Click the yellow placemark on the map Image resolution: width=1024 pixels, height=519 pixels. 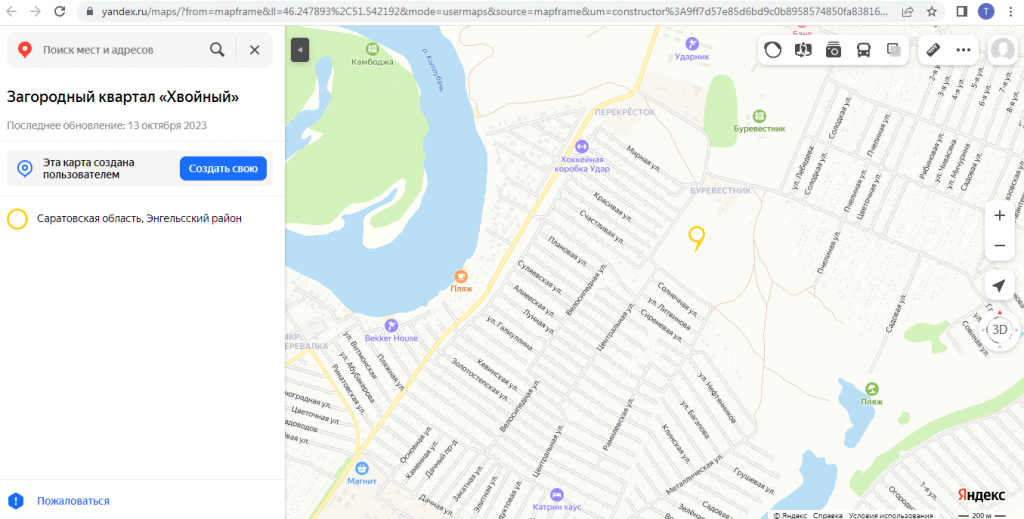click(x=697, y=238)
